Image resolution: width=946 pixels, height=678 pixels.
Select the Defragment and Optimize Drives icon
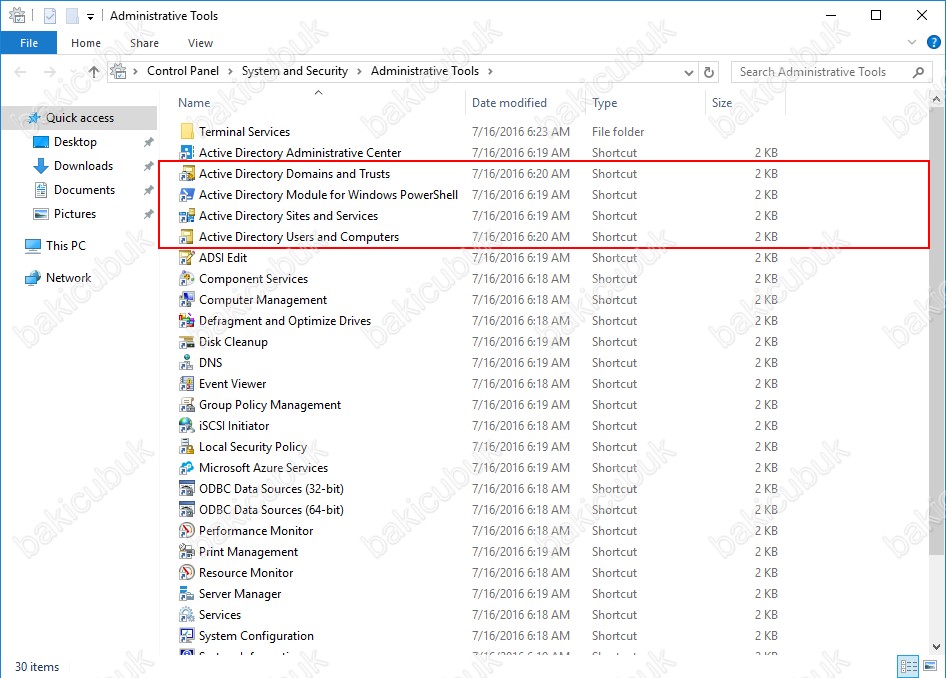[187, 321]
